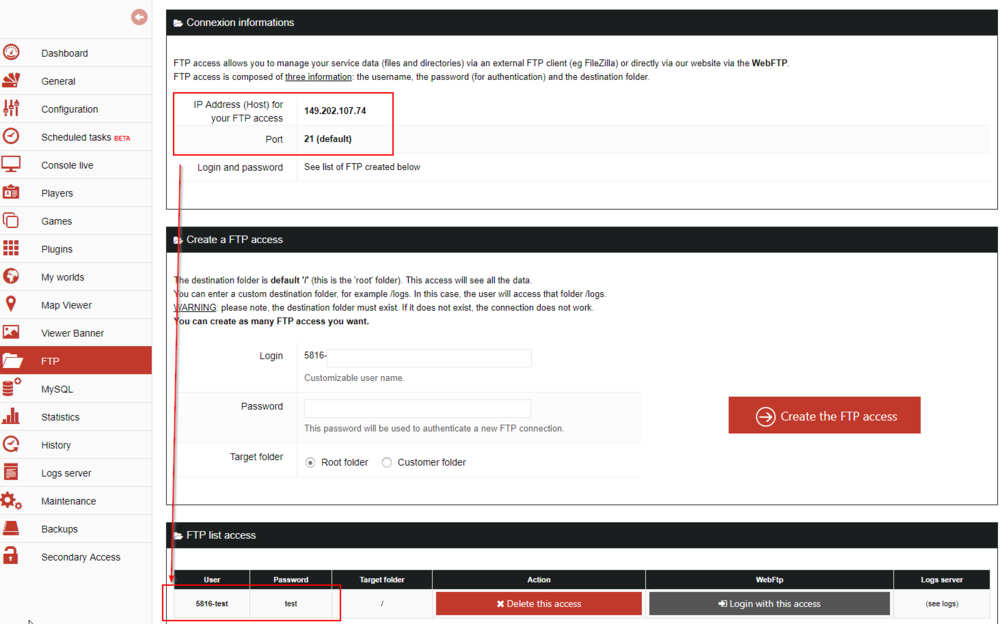
Task: Click the Secondary Access padlock icon
Action: [x=11, y=557]
